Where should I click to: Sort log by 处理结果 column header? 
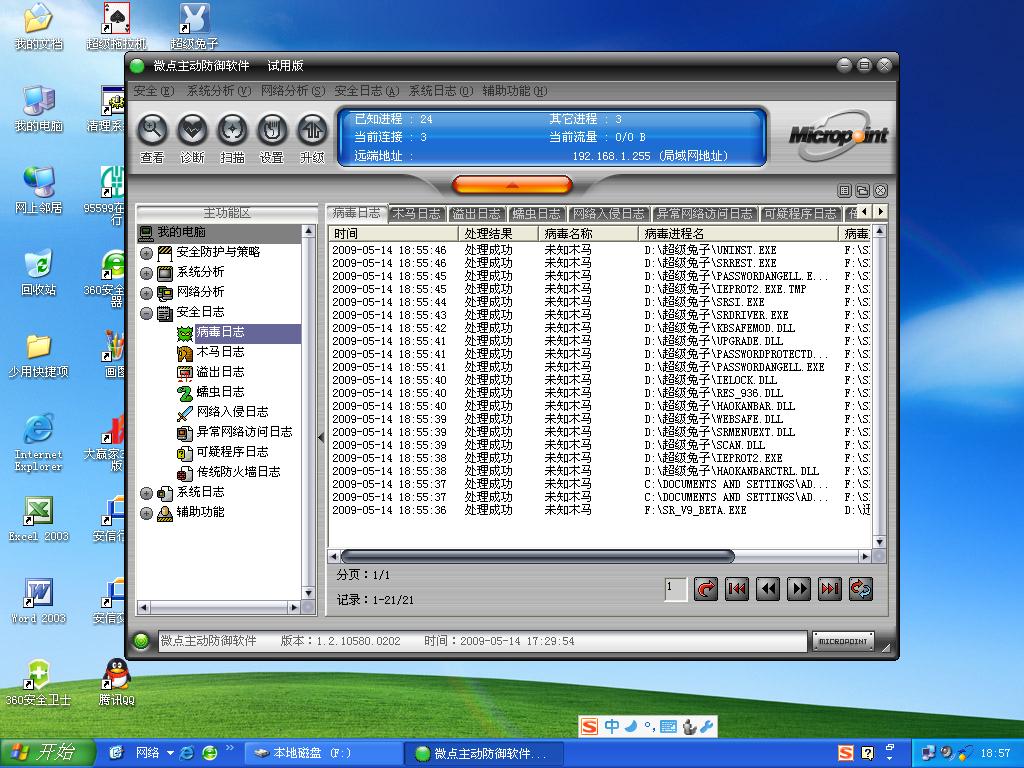pyautogui.click(x=498, y=234)
